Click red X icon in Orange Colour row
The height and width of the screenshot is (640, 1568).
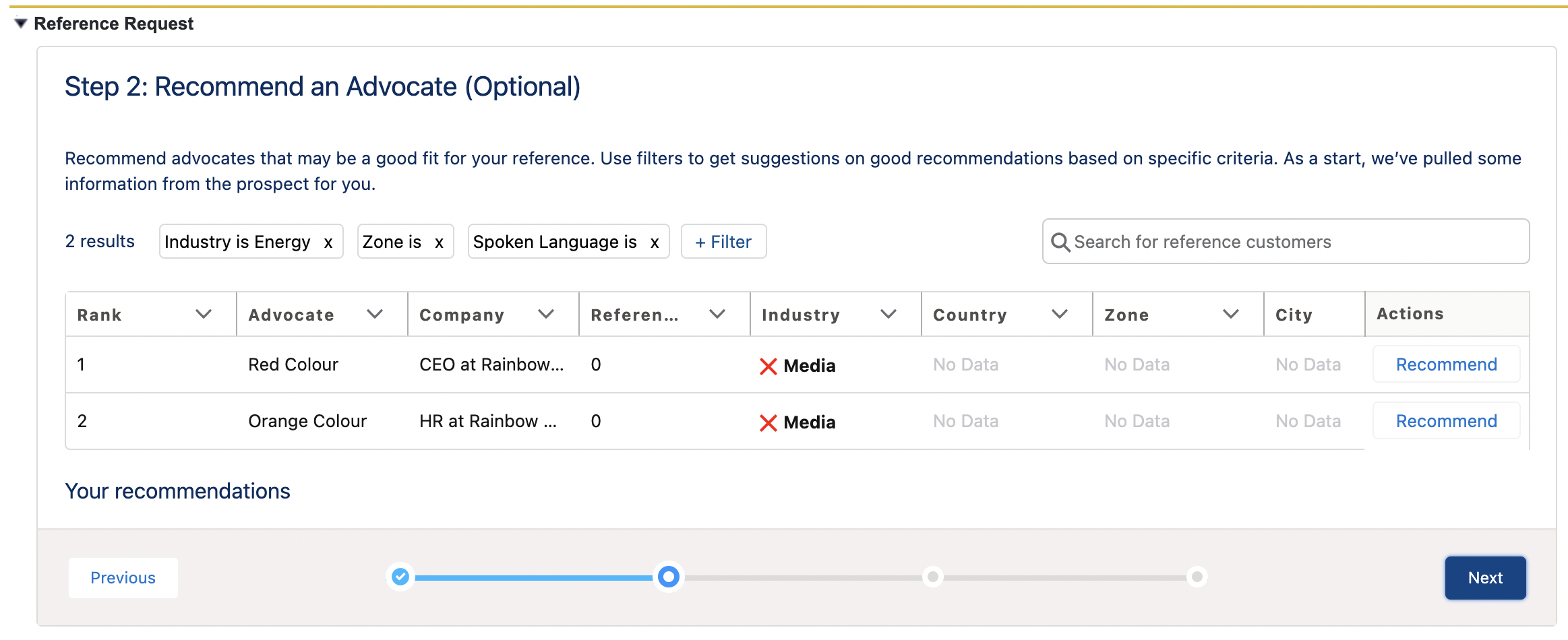pos(768,422)
